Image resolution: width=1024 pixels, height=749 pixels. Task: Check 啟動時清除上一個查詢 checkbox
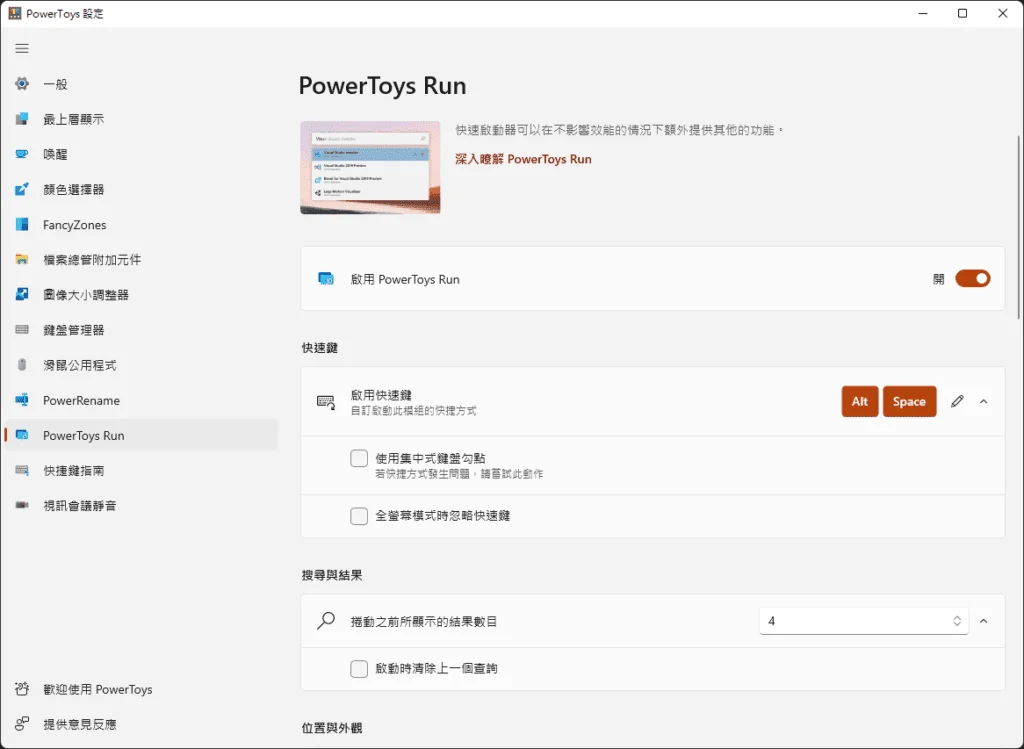359,669
